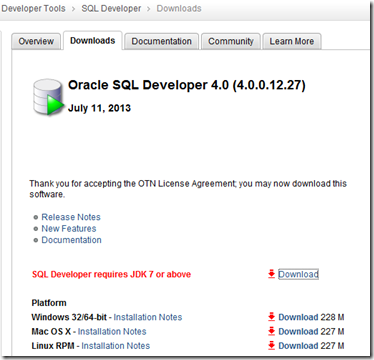Click the red download arrow for Windows 32/64-bit

(271, 317)
